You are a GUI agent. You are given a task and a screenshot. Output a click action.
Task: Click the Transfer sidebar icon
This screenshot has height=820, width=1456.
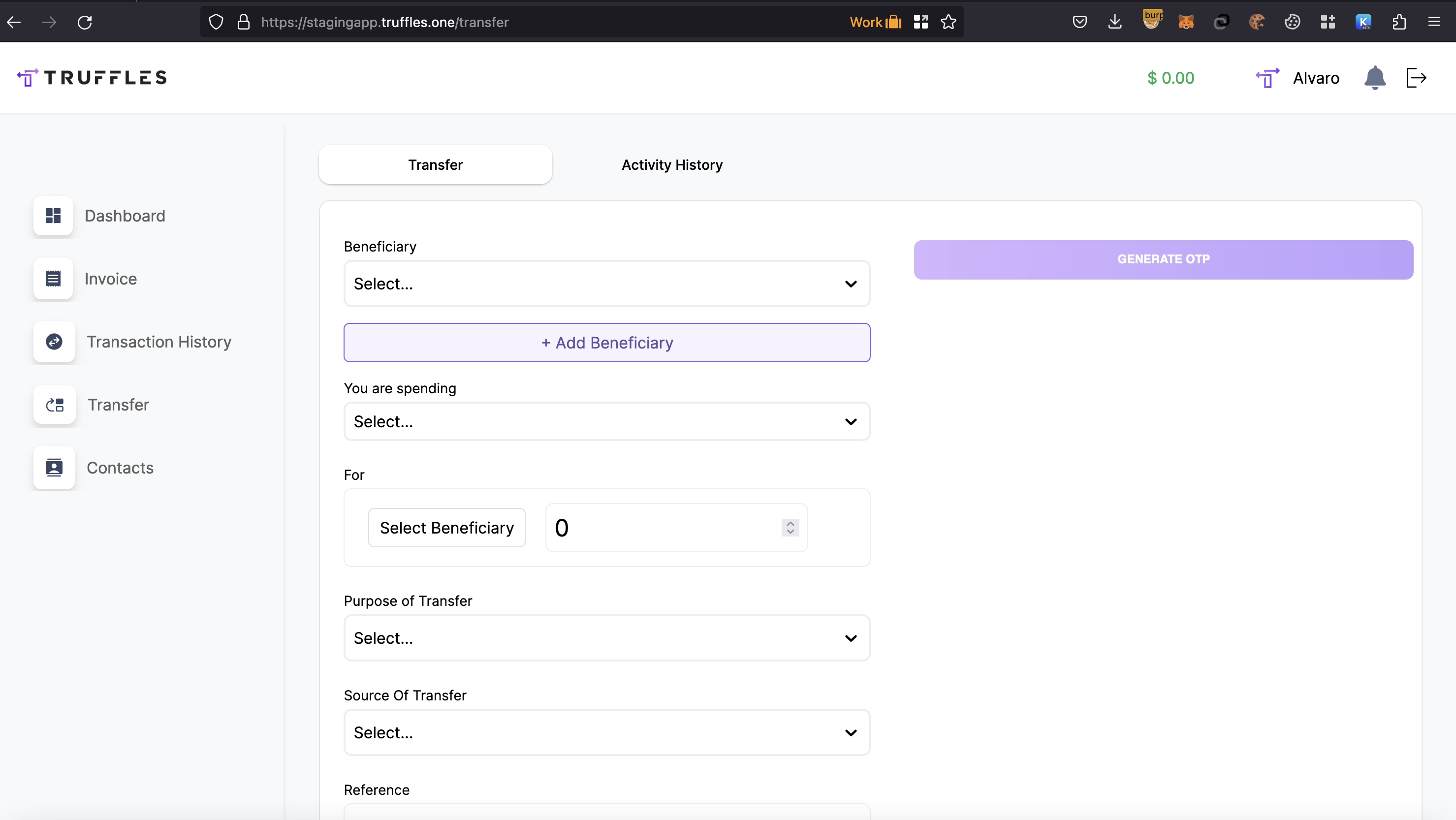54,404
